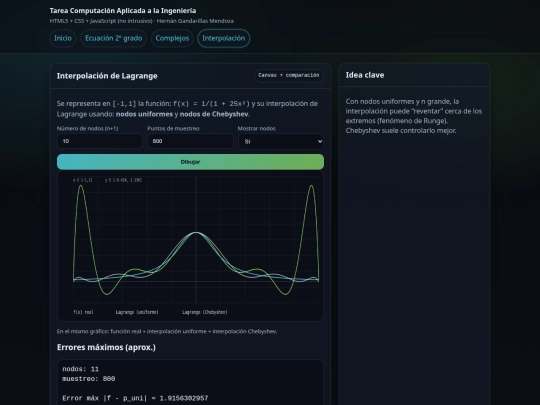Click the Mostrar nodos label
This screenshot has height=405, width=540.
(x=257, y=128)
